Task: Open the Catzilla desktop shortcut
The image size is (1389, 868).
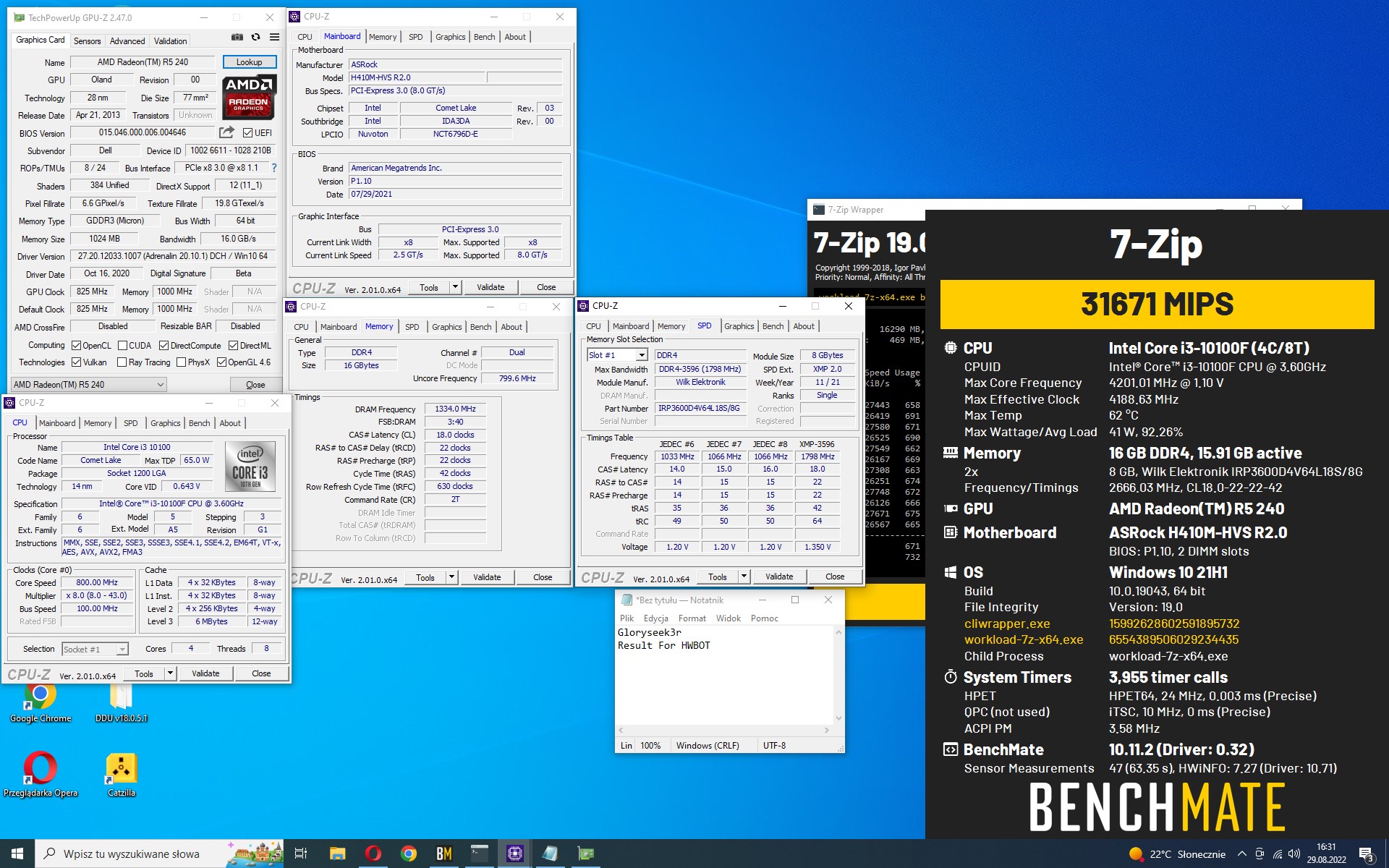Action: point(121,774)
